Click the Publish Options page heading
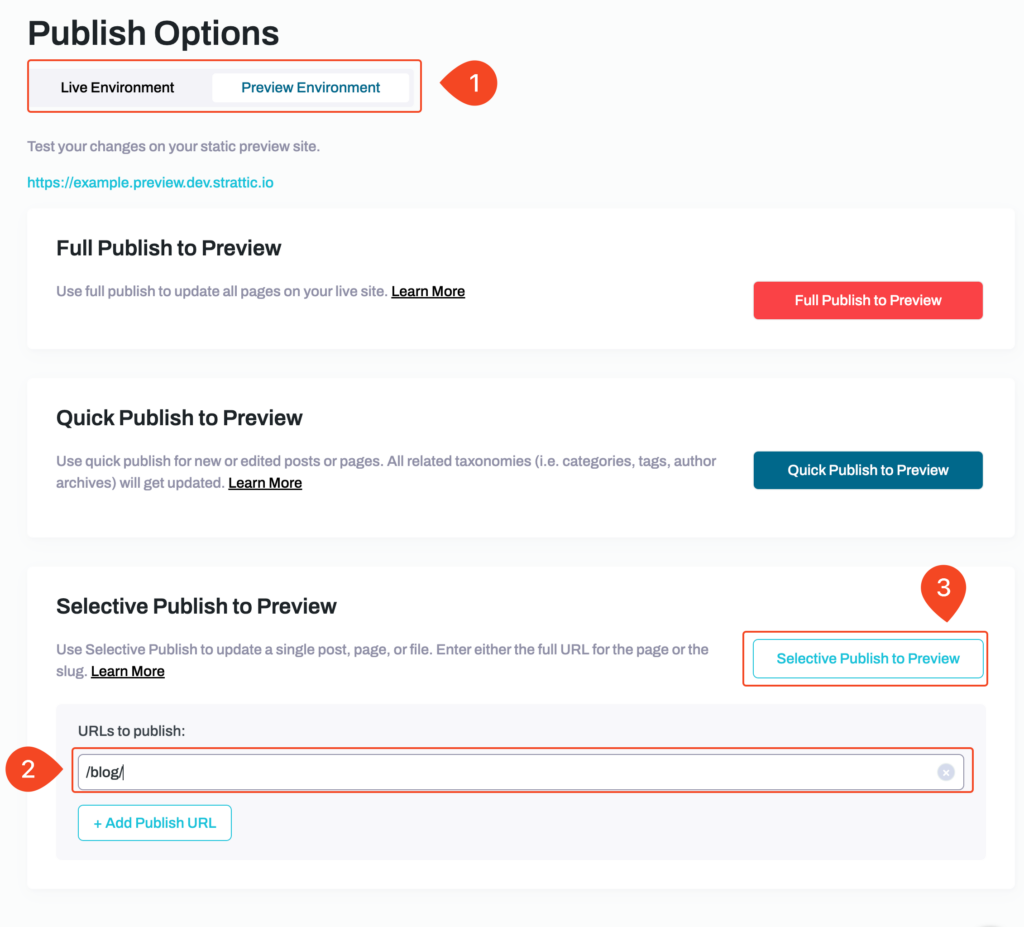This screenshot has height=927, width=1024. click(x=153, y=33)
